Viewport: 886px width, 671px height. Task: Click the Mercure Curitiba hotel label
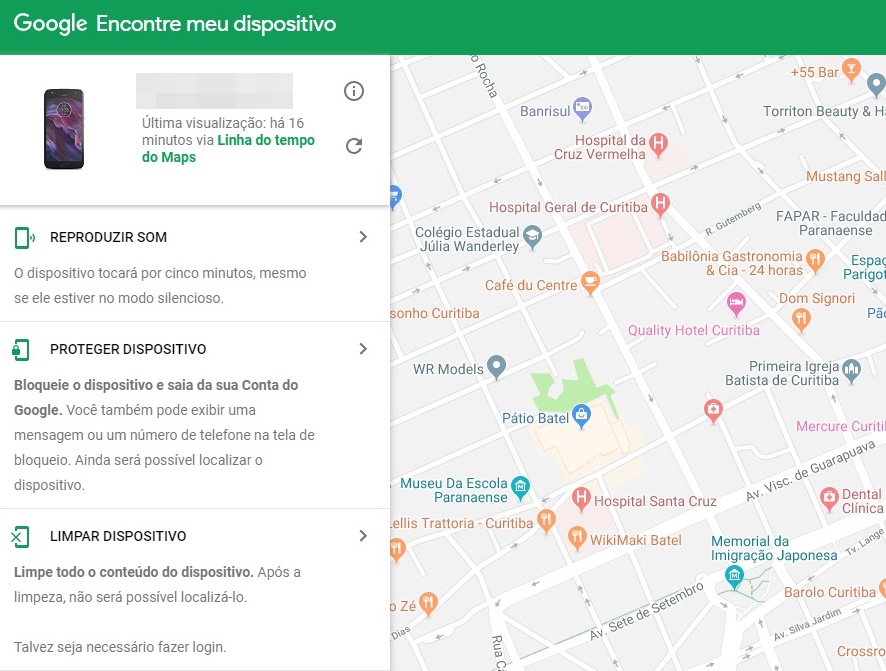[x=841, y=426]
